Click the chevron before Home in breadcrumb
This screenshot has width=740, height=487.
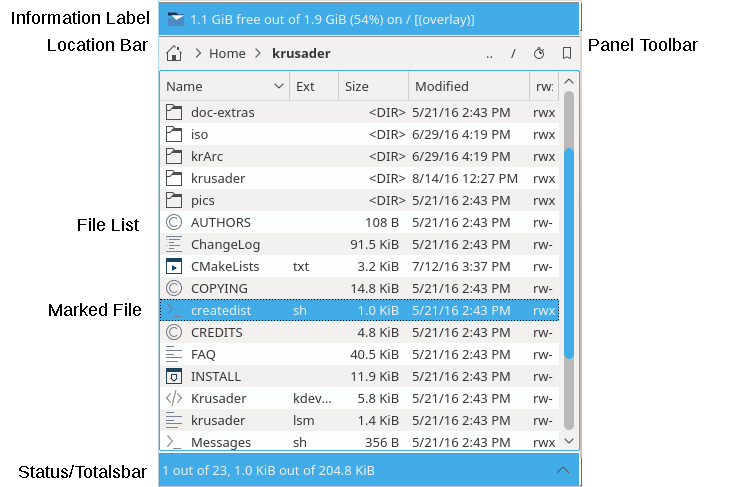tap(198, 53)
